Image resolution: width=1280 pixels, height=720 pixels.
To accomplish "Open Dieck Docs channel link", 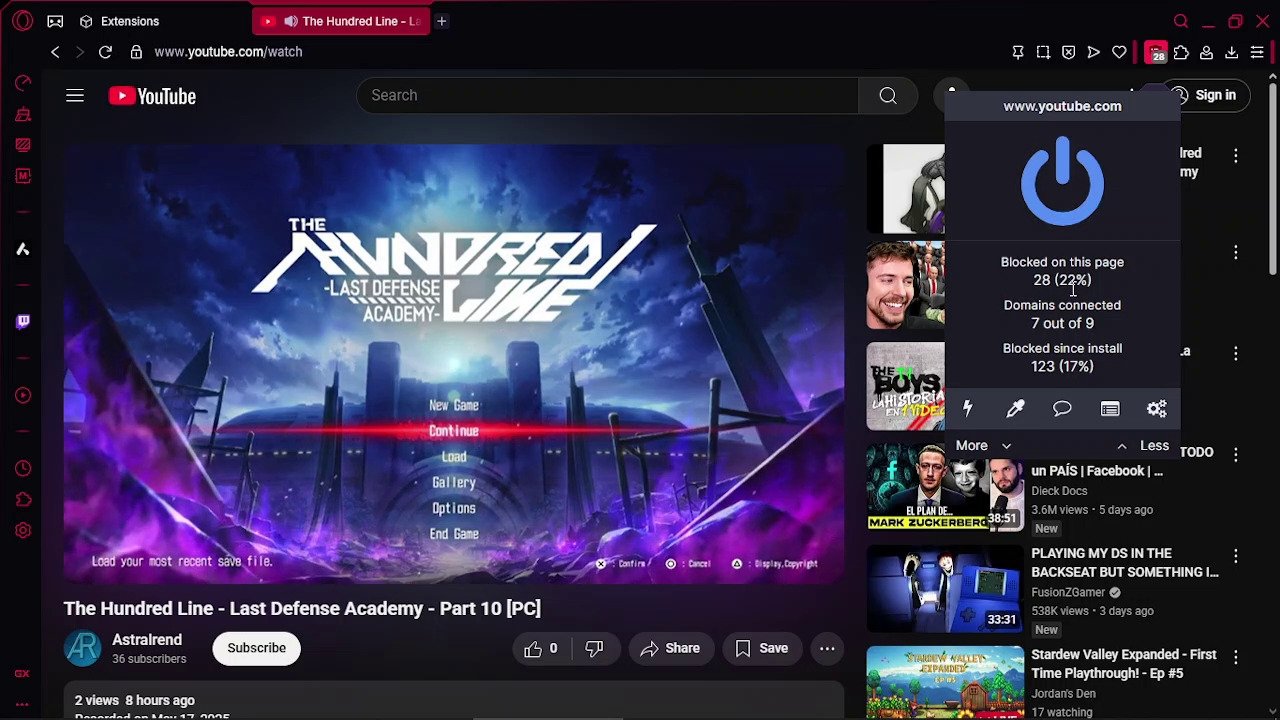I will (x=1059, y=491).
